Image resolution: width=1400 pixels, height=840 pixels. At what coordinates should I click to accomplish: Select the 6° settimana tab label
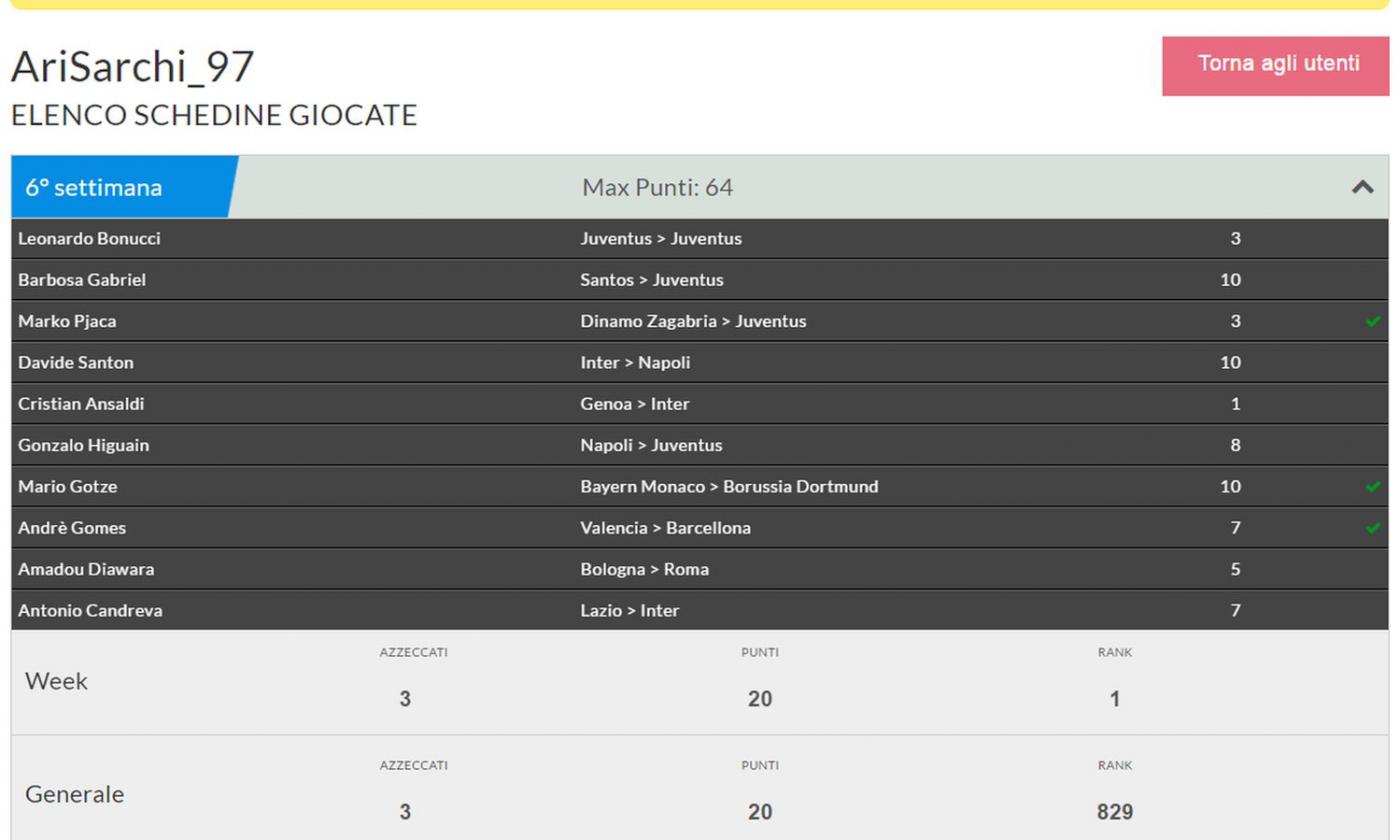click(94, 187)
